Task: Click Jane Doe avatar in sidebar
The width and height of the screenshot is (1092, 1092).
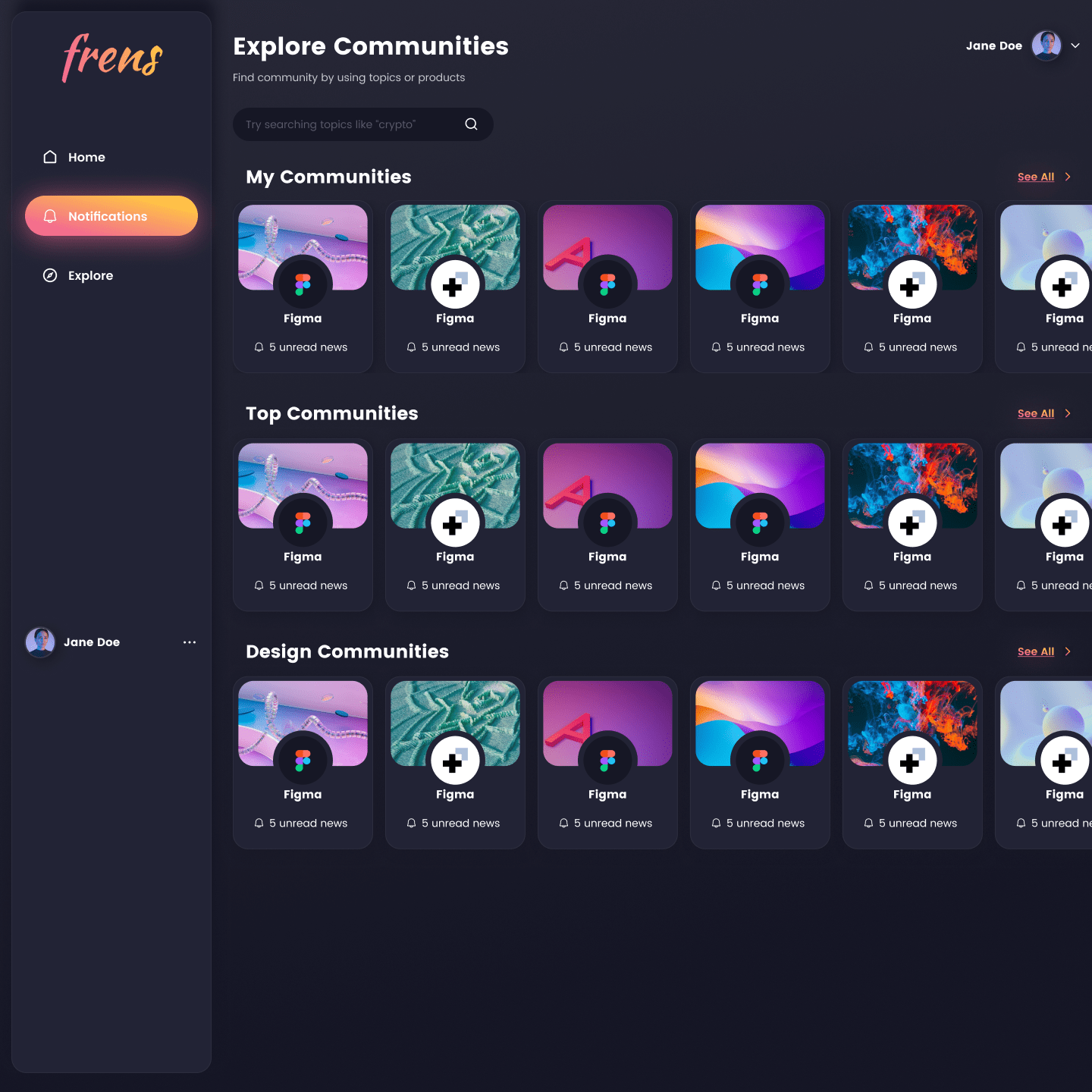Action: click(x=40, y=642)
